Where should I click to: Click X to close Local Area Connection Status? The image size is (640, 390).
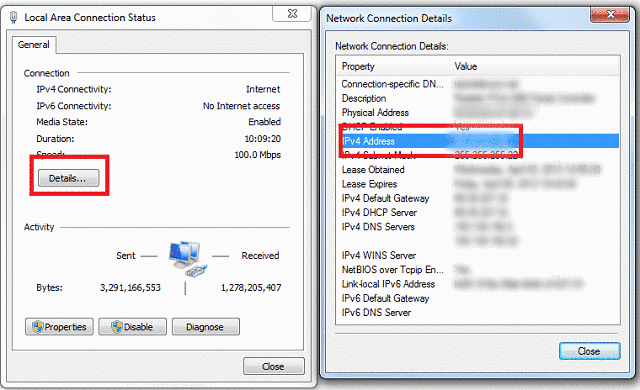292,14
